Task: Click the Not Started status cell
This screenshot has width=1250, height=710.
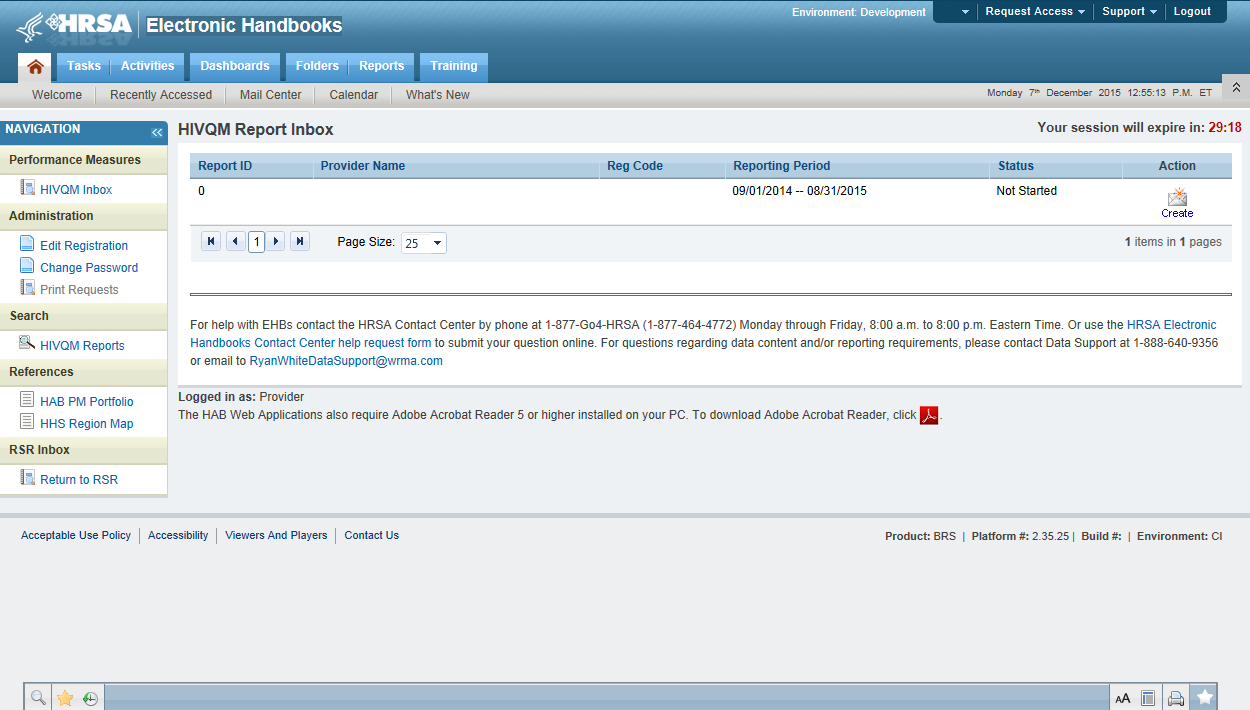Action: [x=1027, y=191]
